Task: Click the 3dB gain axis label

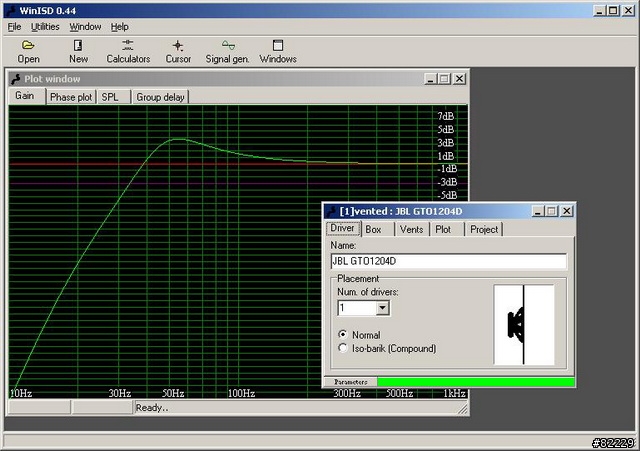Action: (x=446, y=143)
